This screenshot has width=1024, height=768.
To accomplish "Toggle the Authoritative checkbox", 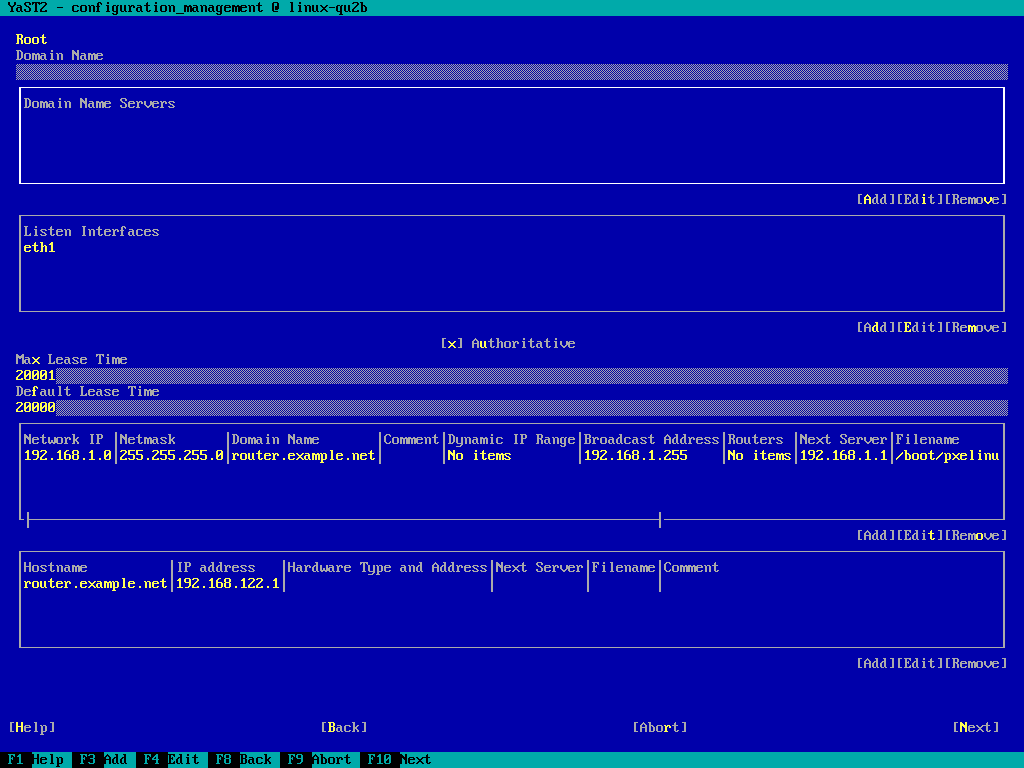I will [x=452, y=343].
